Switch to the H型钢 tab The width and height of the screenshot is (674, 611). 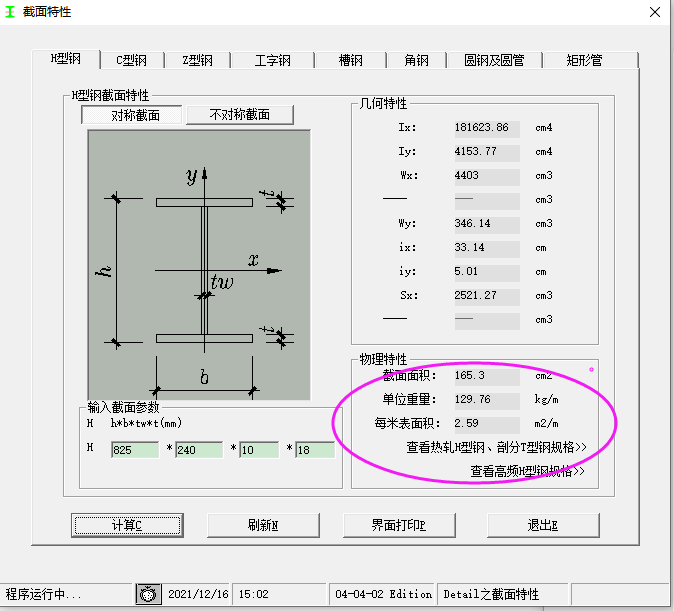66,59
